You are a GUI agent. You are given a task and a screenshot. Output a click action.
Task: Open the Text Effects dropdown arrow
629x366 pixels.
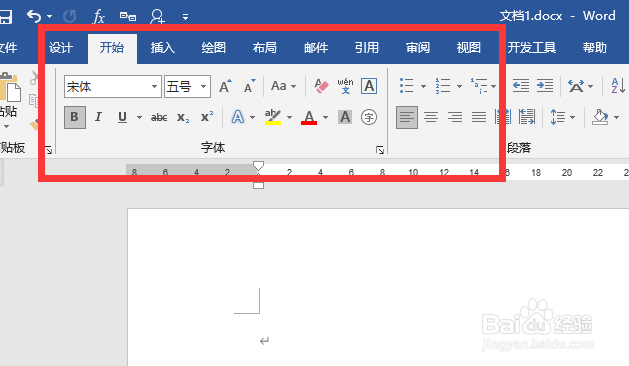click(x=252, y=118)
